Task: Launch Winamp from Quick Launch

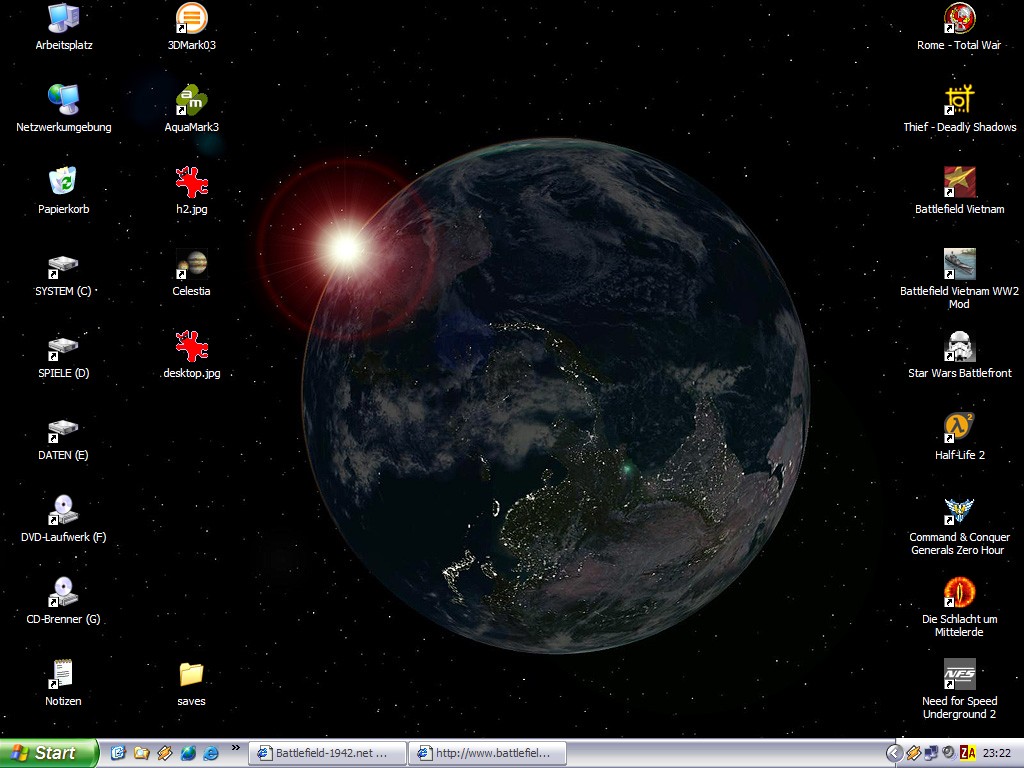Action: (x=165, y=753)
